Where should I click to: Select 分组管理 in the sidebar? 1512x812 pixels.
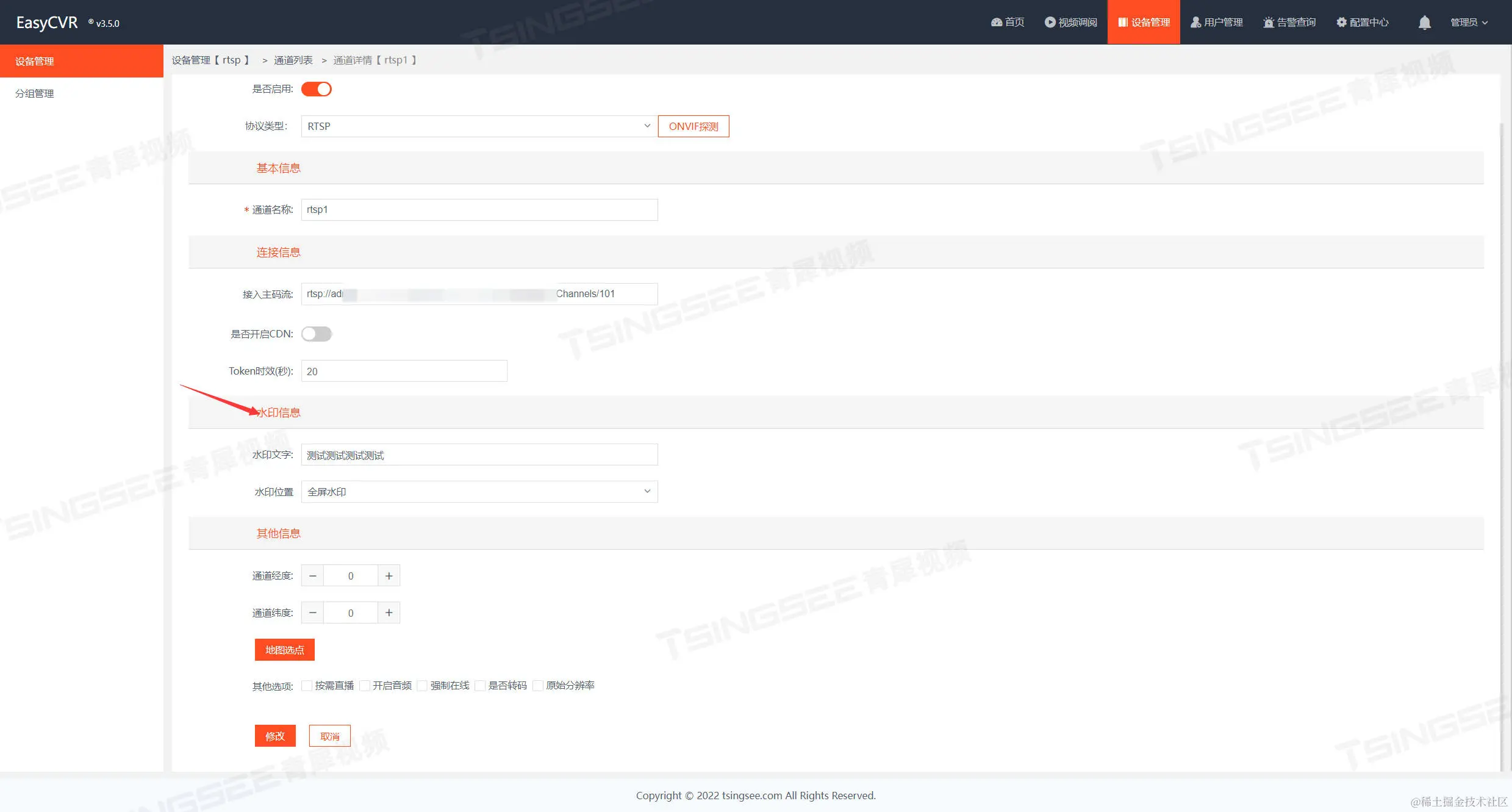pyautogui.click(x=35, y=93)
